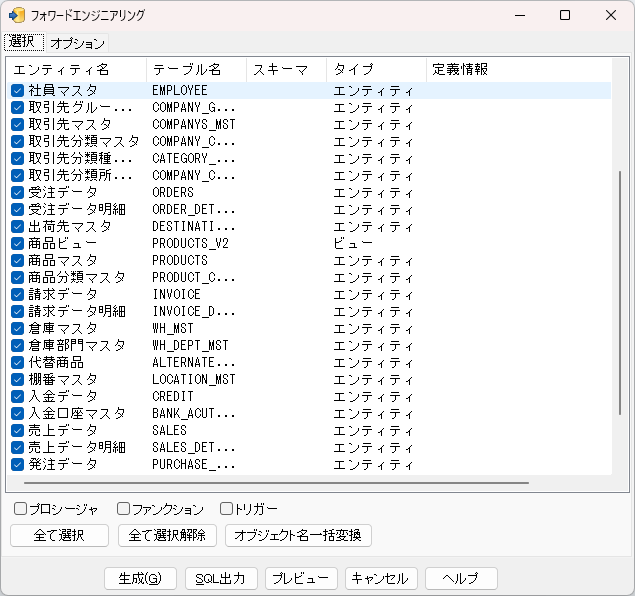
Task: Select table name CREDIT
Action: [x=173, y=396]
